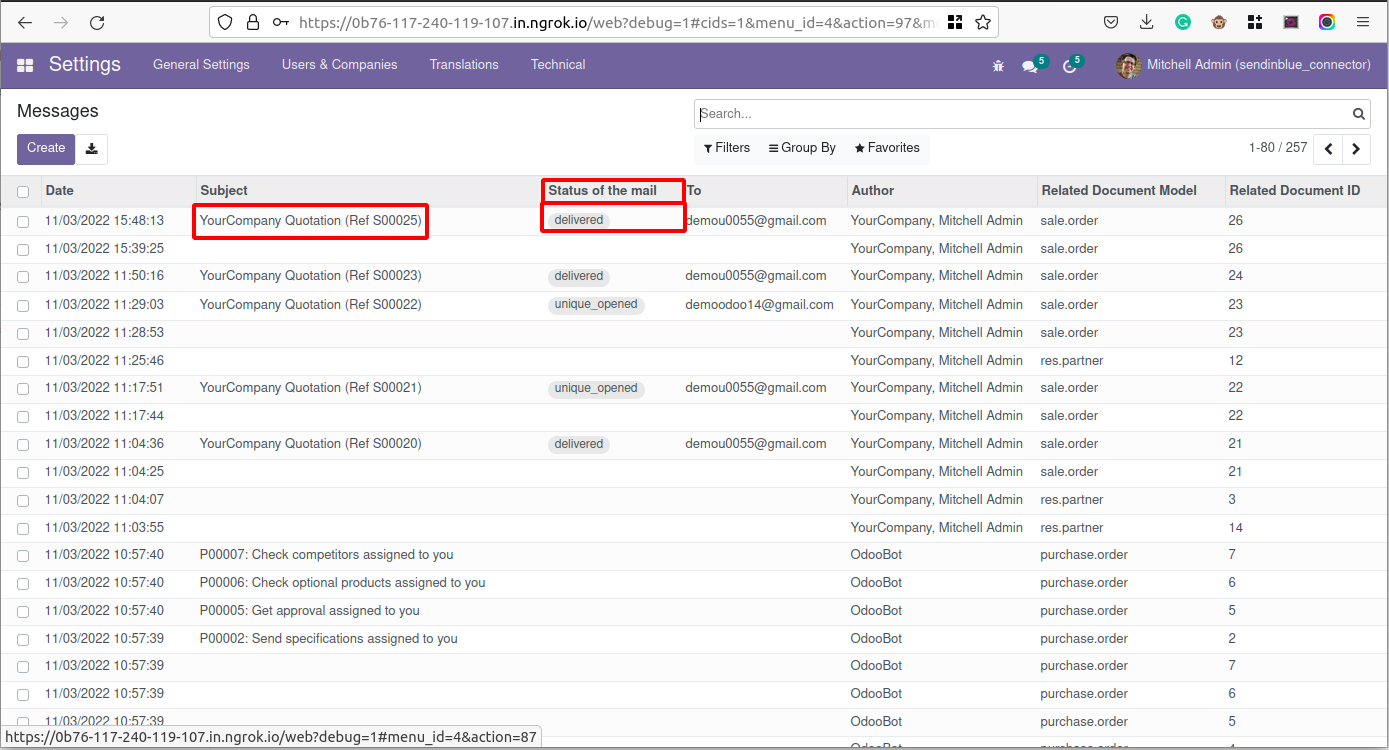Check the row for Quotation S00025
Image resolution: width=1389 pixels, height=750 pixels.
[23, 222]
